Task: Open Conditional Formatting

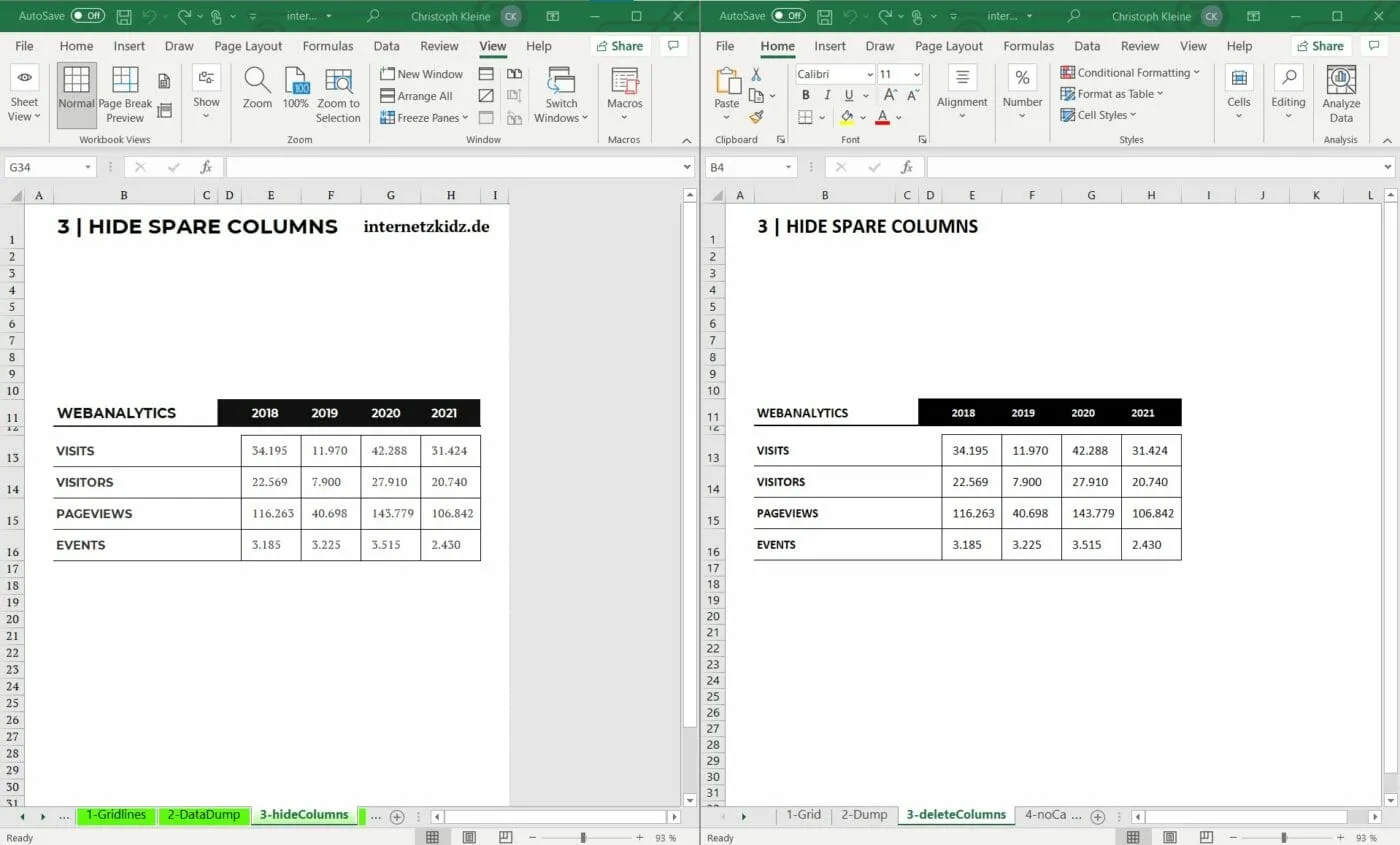Action: [x=1131, y=72]
